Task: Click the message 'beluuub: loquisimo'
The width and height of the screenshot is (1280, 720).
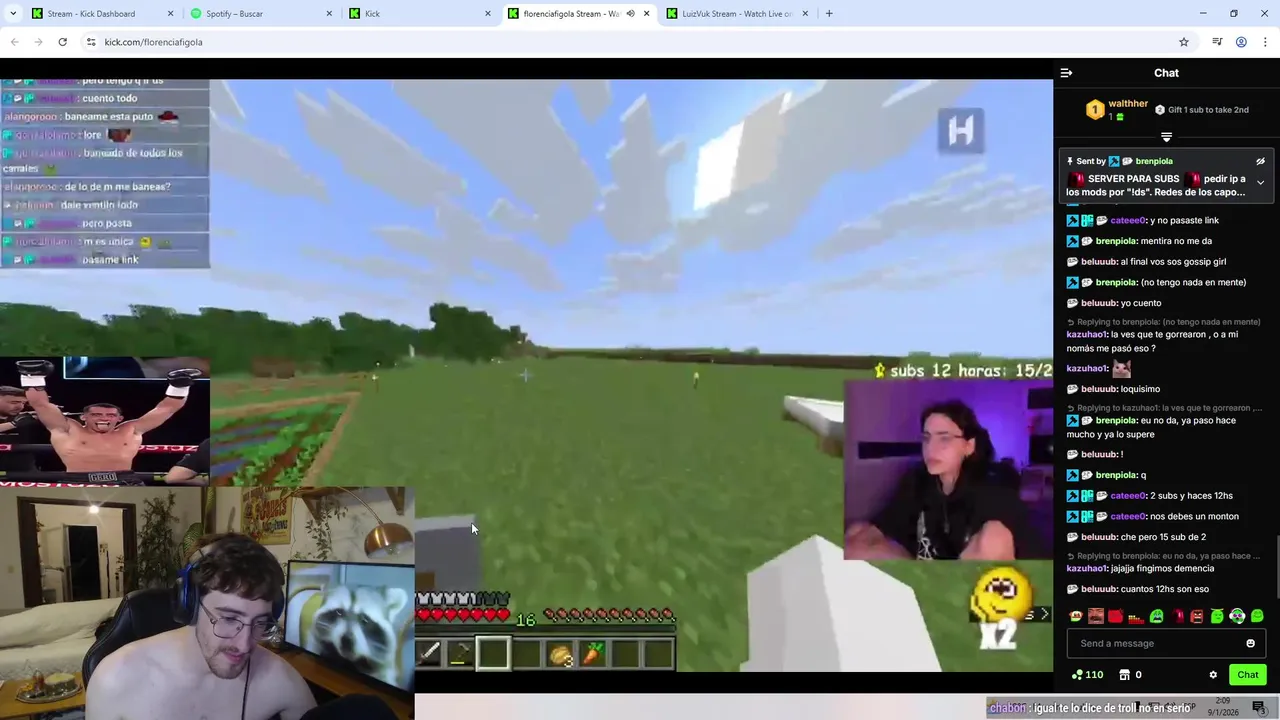Action: [1114, 389]
